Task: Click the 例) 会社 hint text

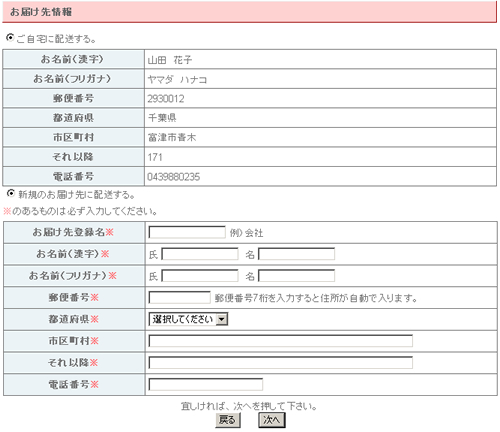Action: tap(246, 233)
